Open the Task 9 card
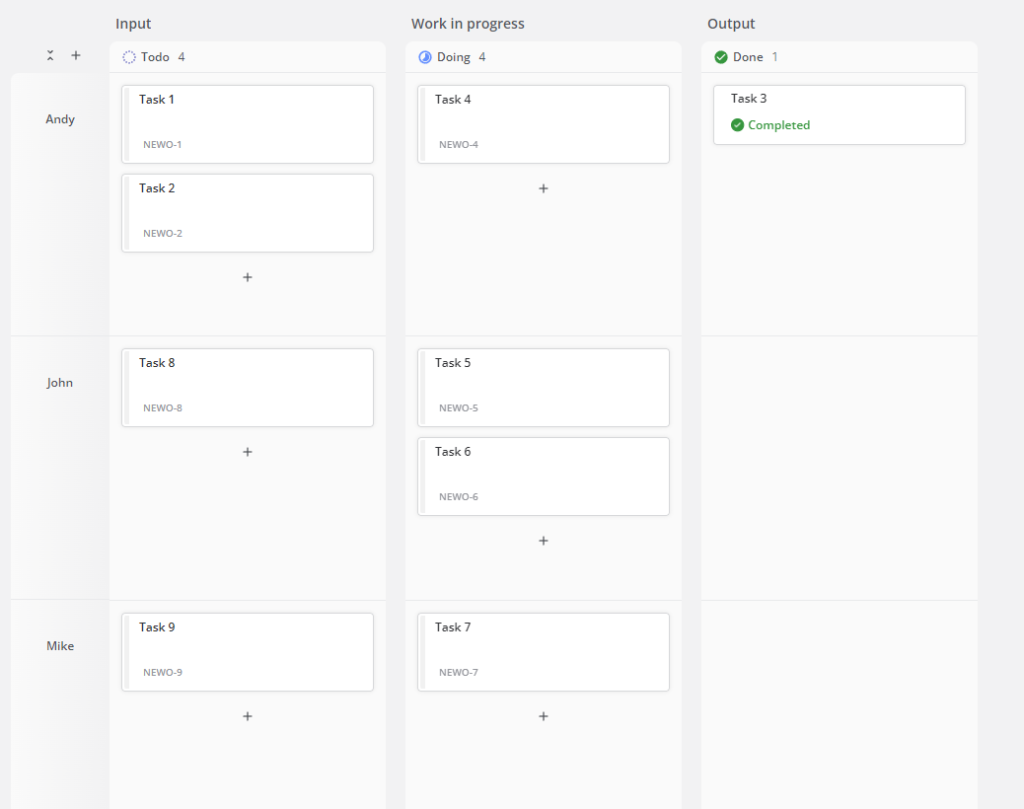Screen dimensions: 1024x809 tap(247, 651)
